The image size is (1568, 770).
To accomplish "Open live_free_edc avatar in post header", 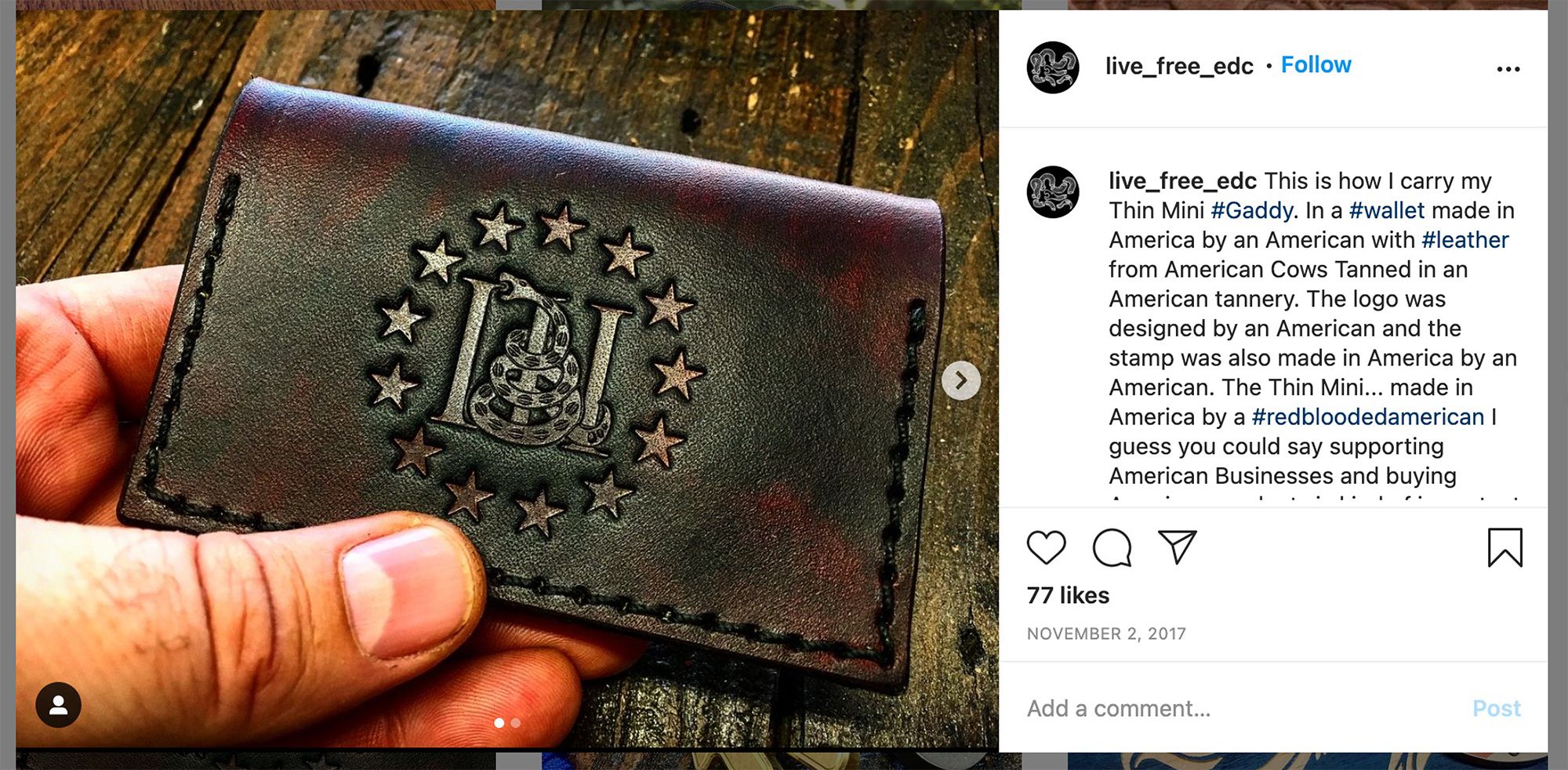I will click(1053, 67).
